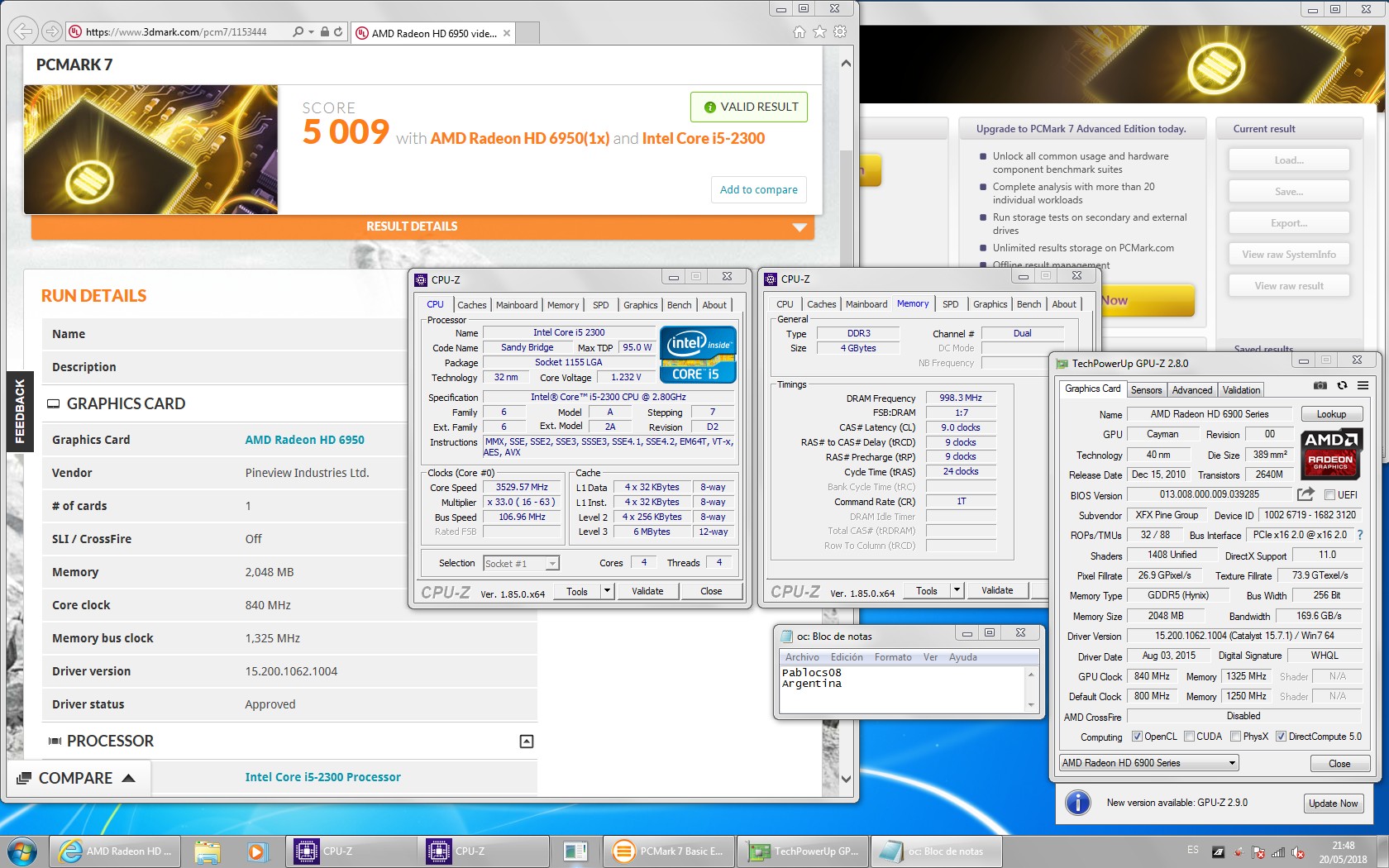This screenshot has width=1389, height=868.
Task: Click the BIOS export share icon in GPU-Z
Action: click(1305, 494)
